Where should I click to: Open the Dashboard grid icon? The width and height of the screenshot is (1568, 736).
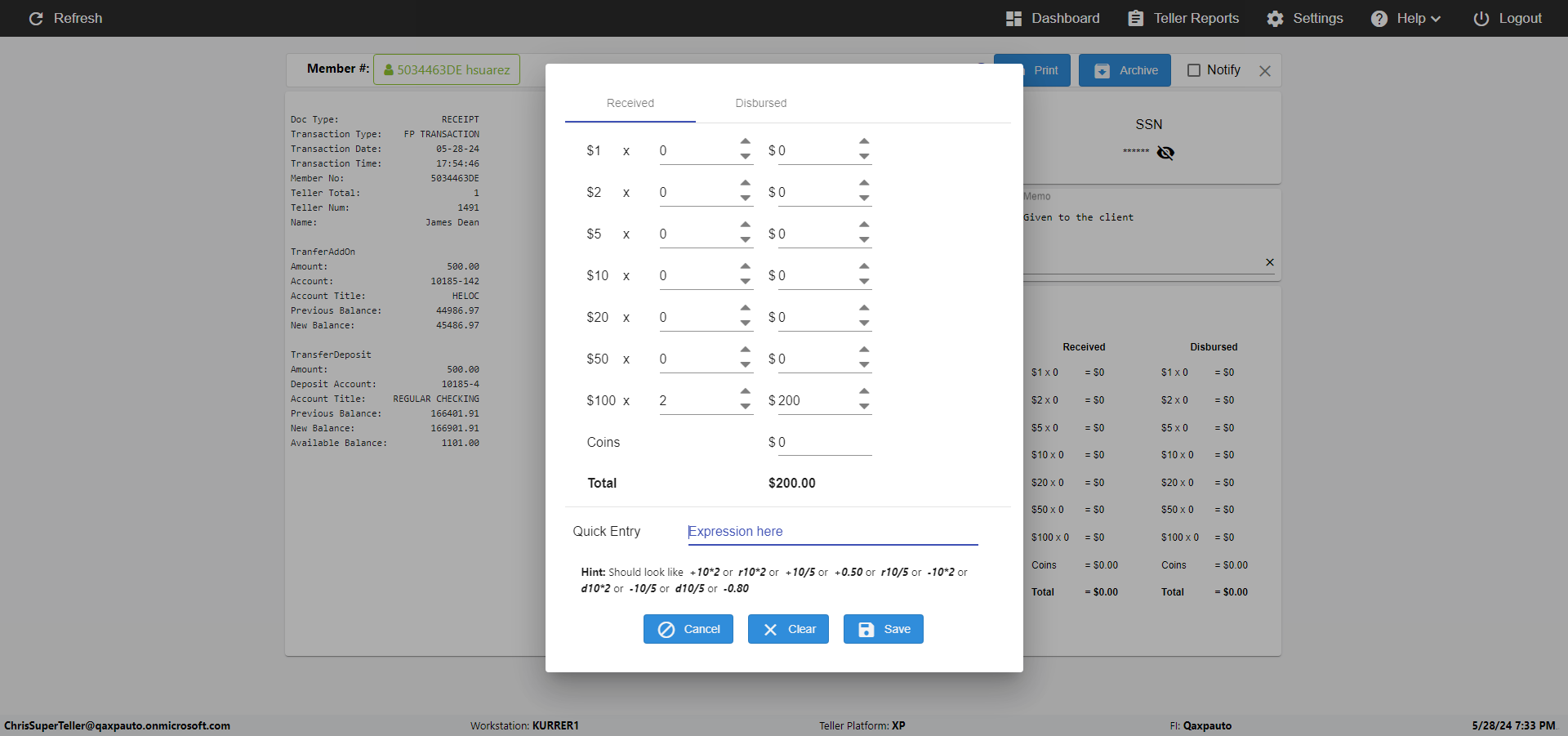pyautogui.click(x=1013, y=18)
